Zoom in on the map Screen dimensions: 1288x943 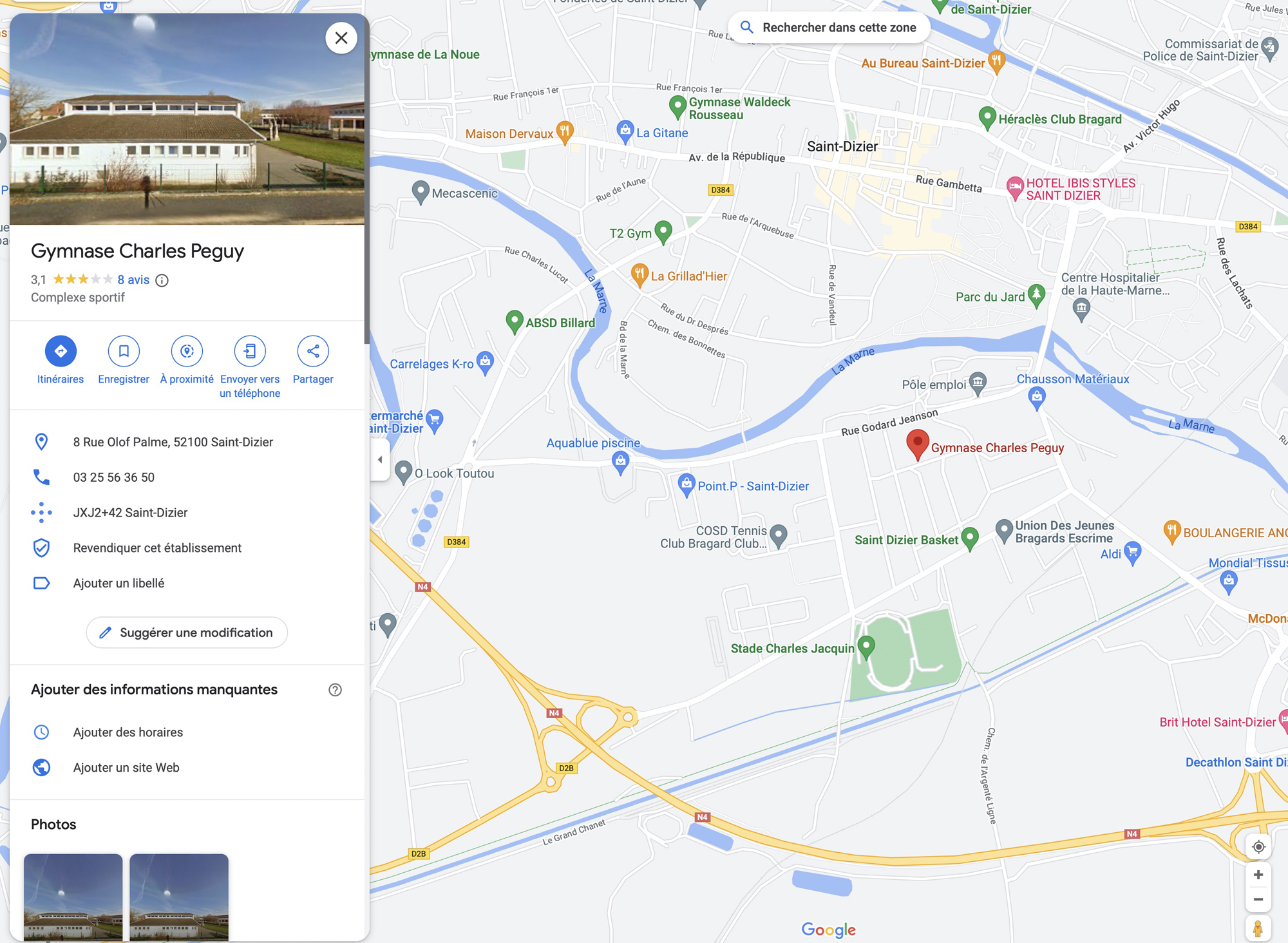tap(1258, 875)
